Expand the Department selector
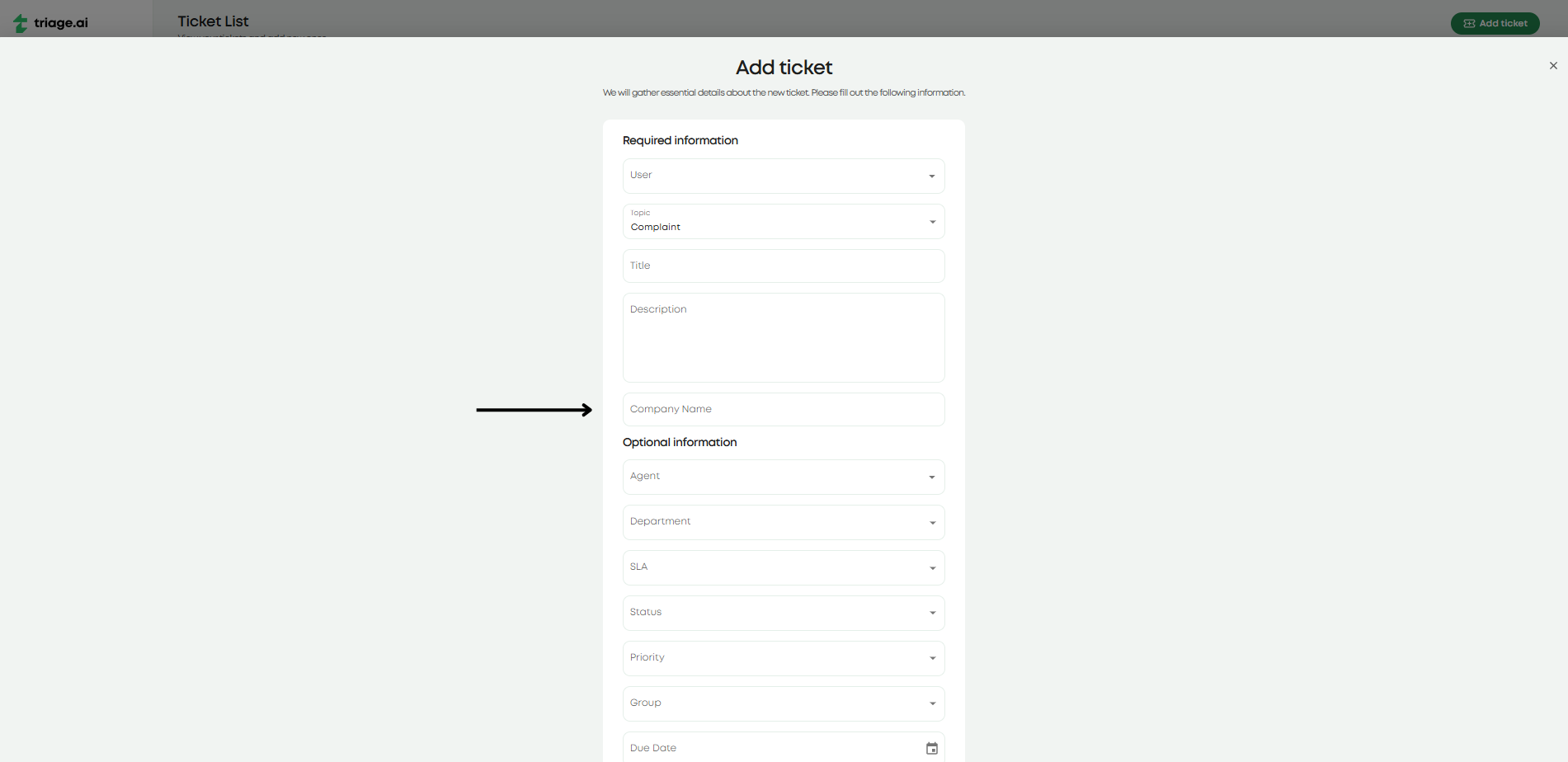This screenshot has height=762, width=1568. point(931,522)
